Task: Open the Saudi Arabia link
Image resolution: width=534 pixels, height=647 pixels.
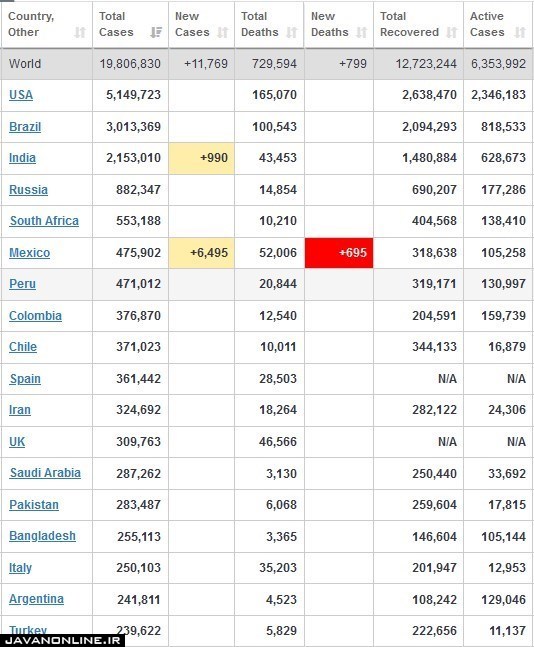Action: coord(45,473)
